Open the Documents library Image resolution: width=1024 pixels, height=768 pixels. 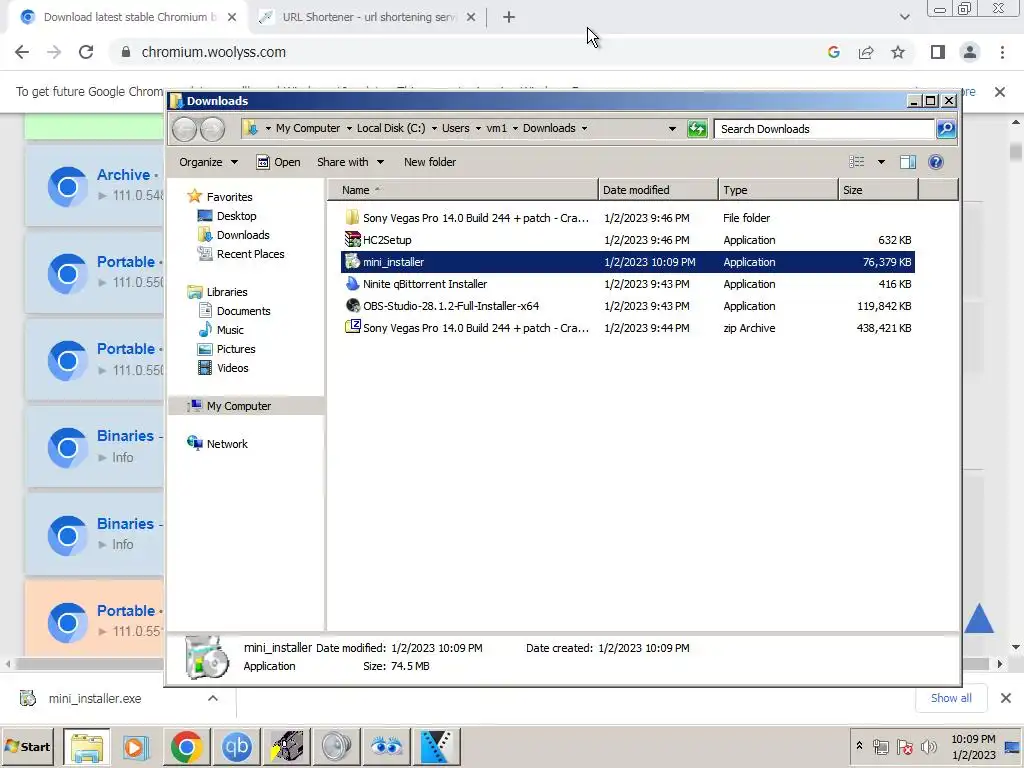point(234,312)
